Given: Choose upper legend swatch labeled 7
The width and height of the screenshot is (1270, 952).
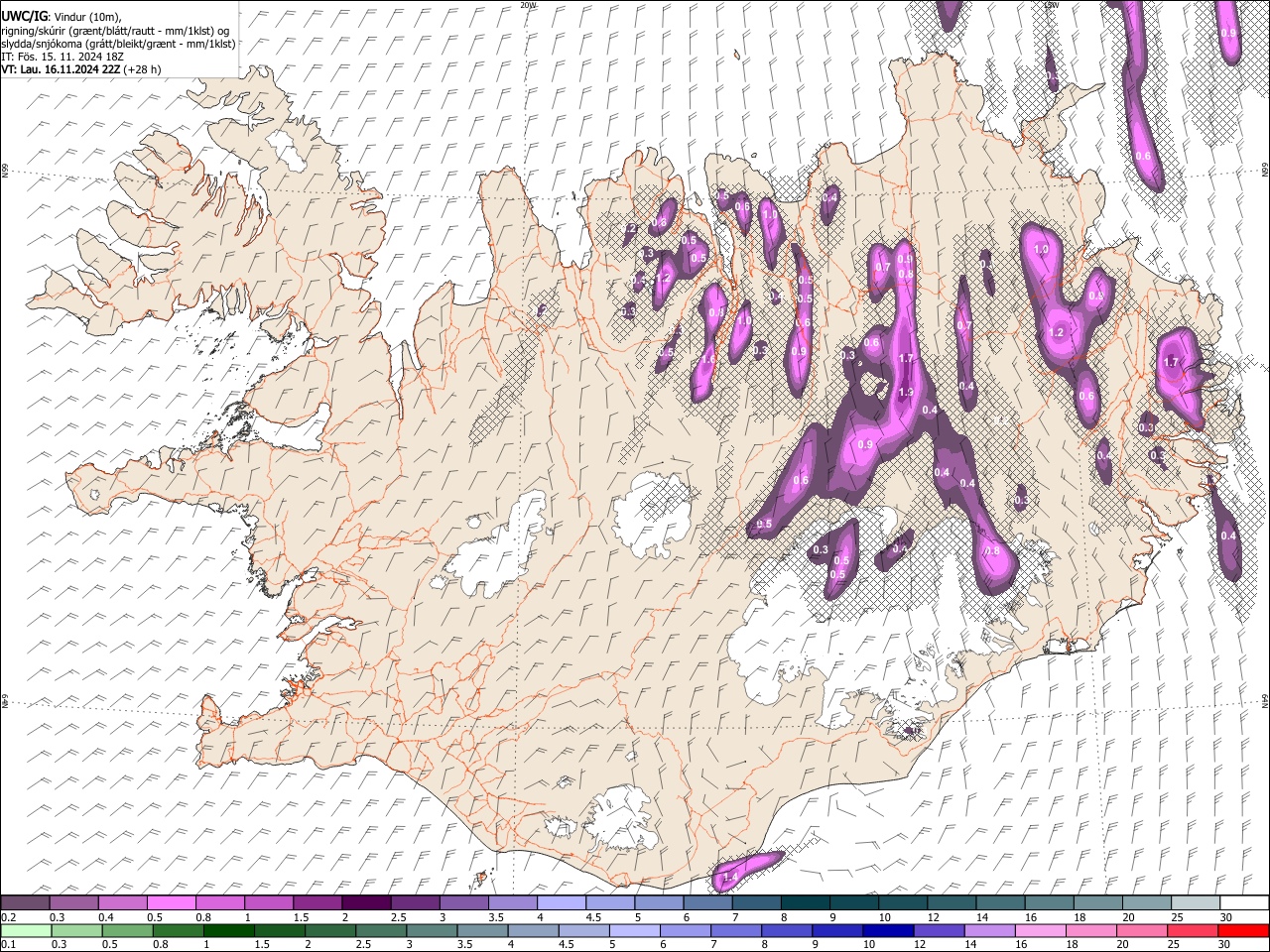Looking at the screenshot, I should click(x=755, y=902).
